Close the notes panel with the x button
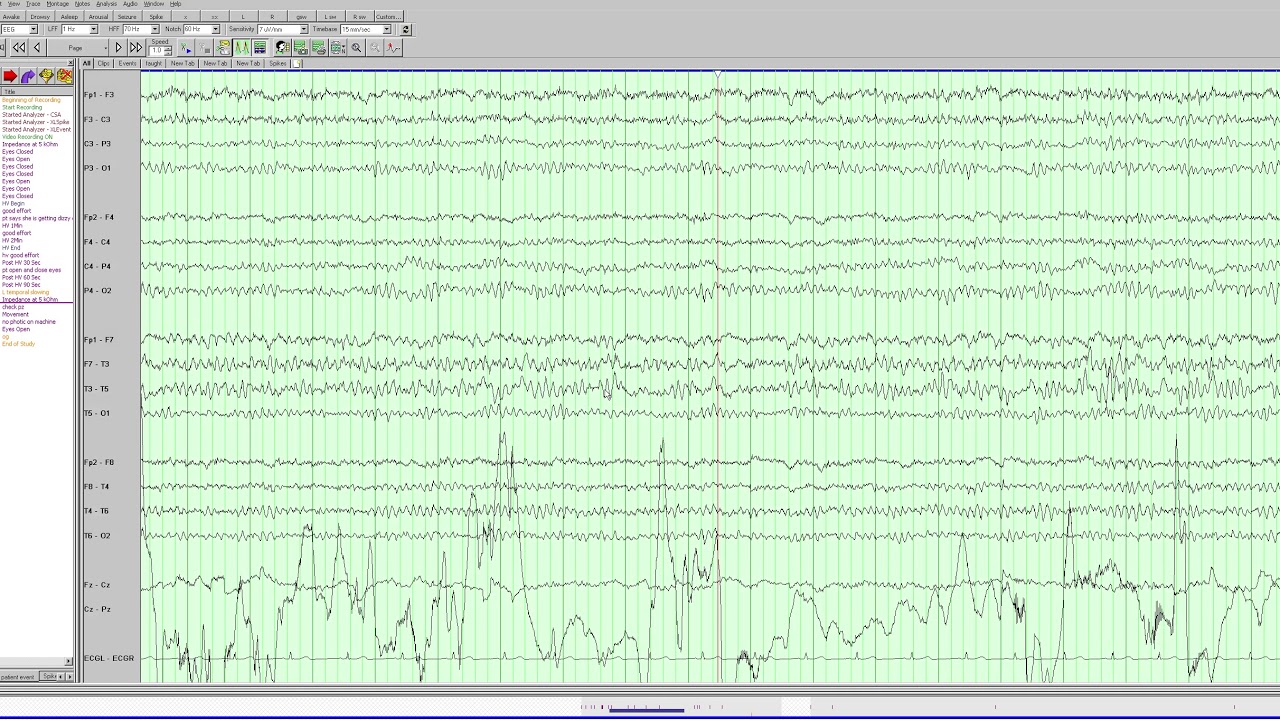The width and height of the screenshot is (1280, 720). coord(70,63)
